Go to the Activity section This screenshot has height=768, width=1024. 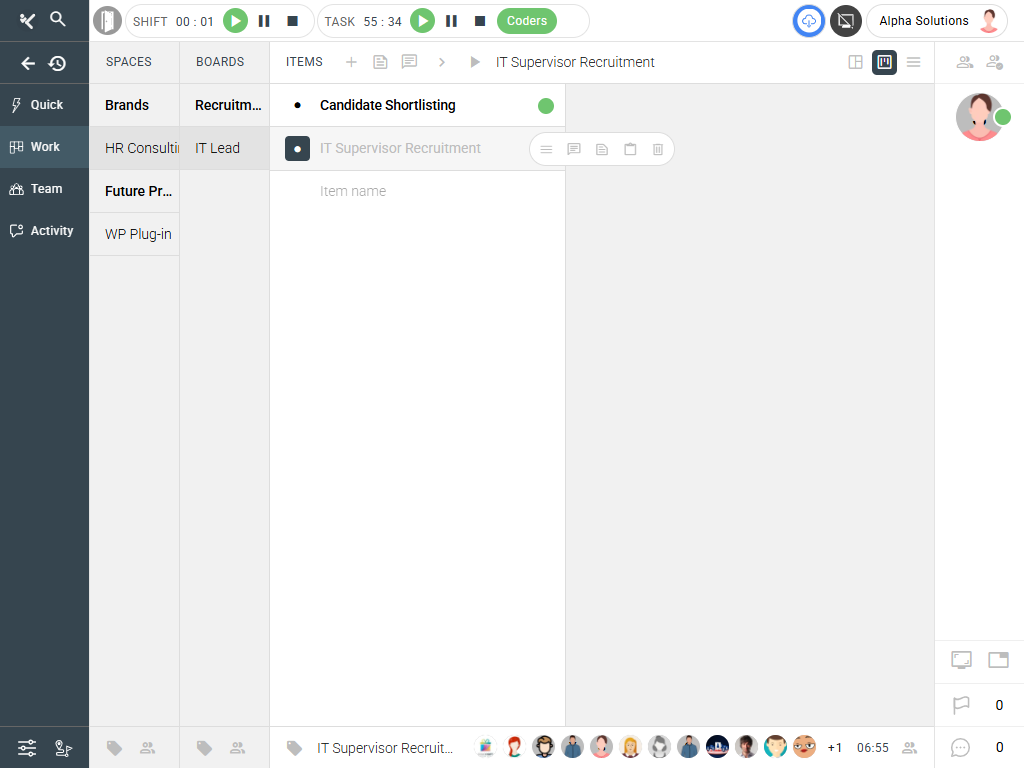tap(45, 231)
